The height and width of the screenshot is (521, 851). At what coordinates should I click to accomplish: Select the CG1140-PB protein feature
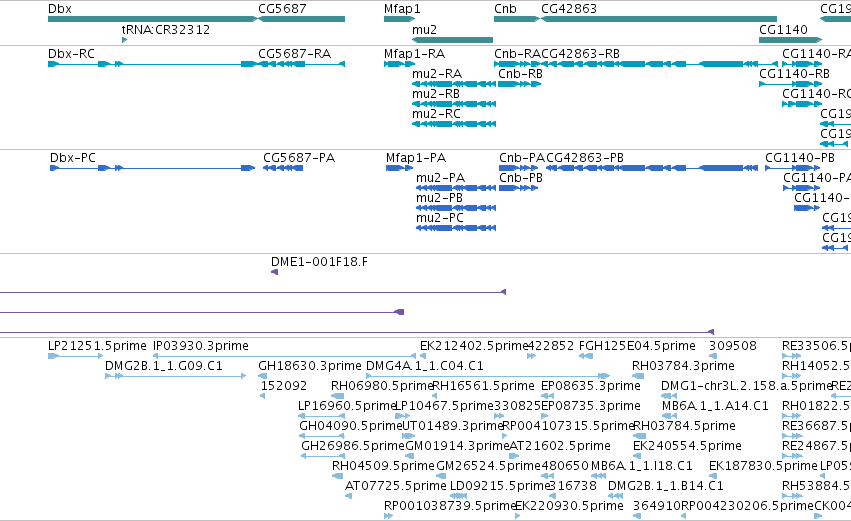pyautogui.click(x=792, y=168)
